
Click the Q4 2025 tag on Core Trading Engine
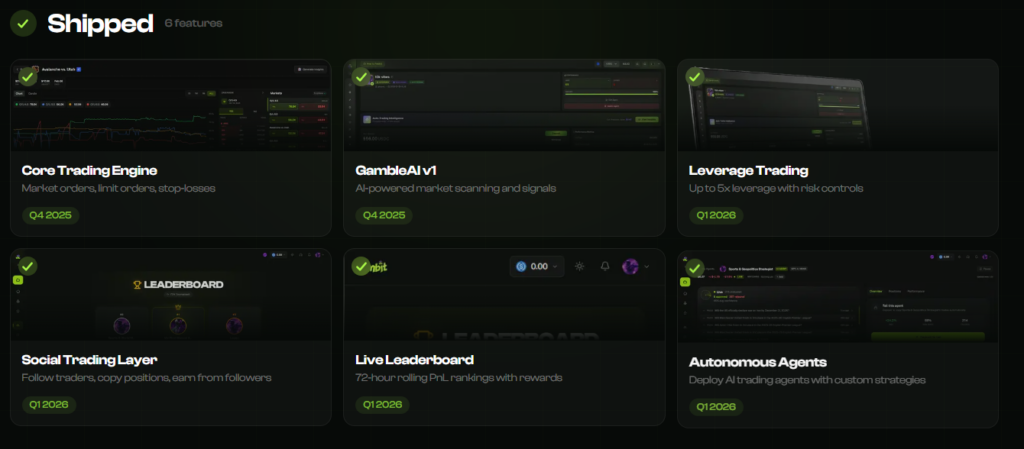[50, 214]
